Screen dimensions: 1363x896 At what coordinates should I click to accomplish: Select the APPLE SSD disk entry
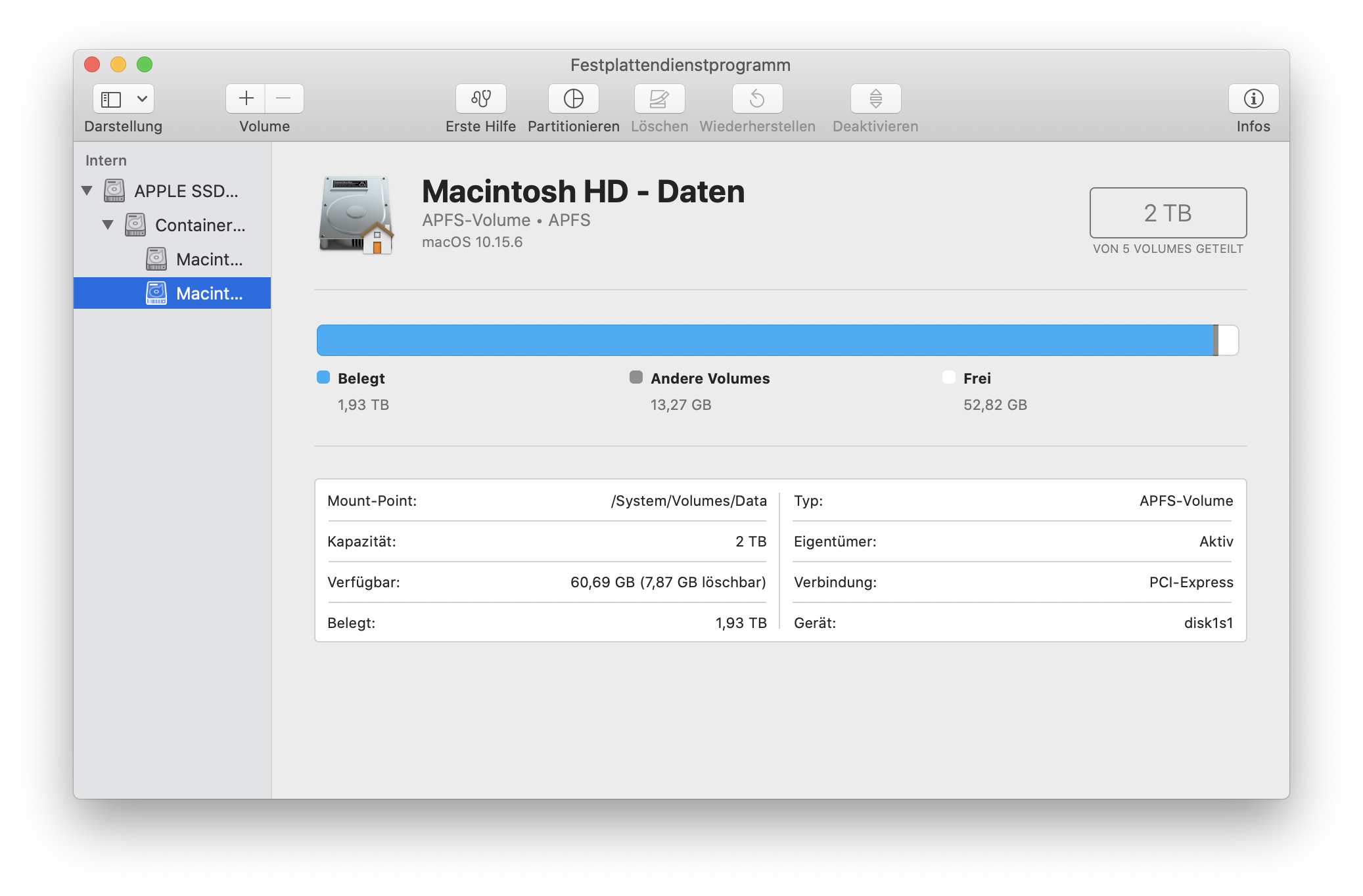(x=186, y=191)
